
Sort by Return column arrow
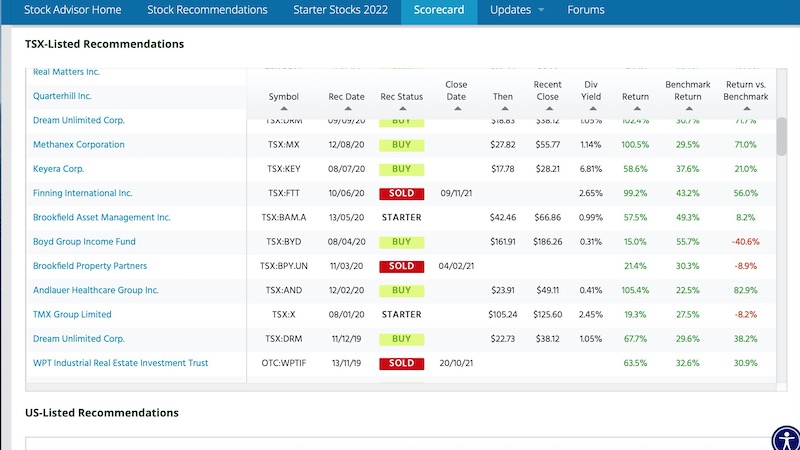coord(637,109)
